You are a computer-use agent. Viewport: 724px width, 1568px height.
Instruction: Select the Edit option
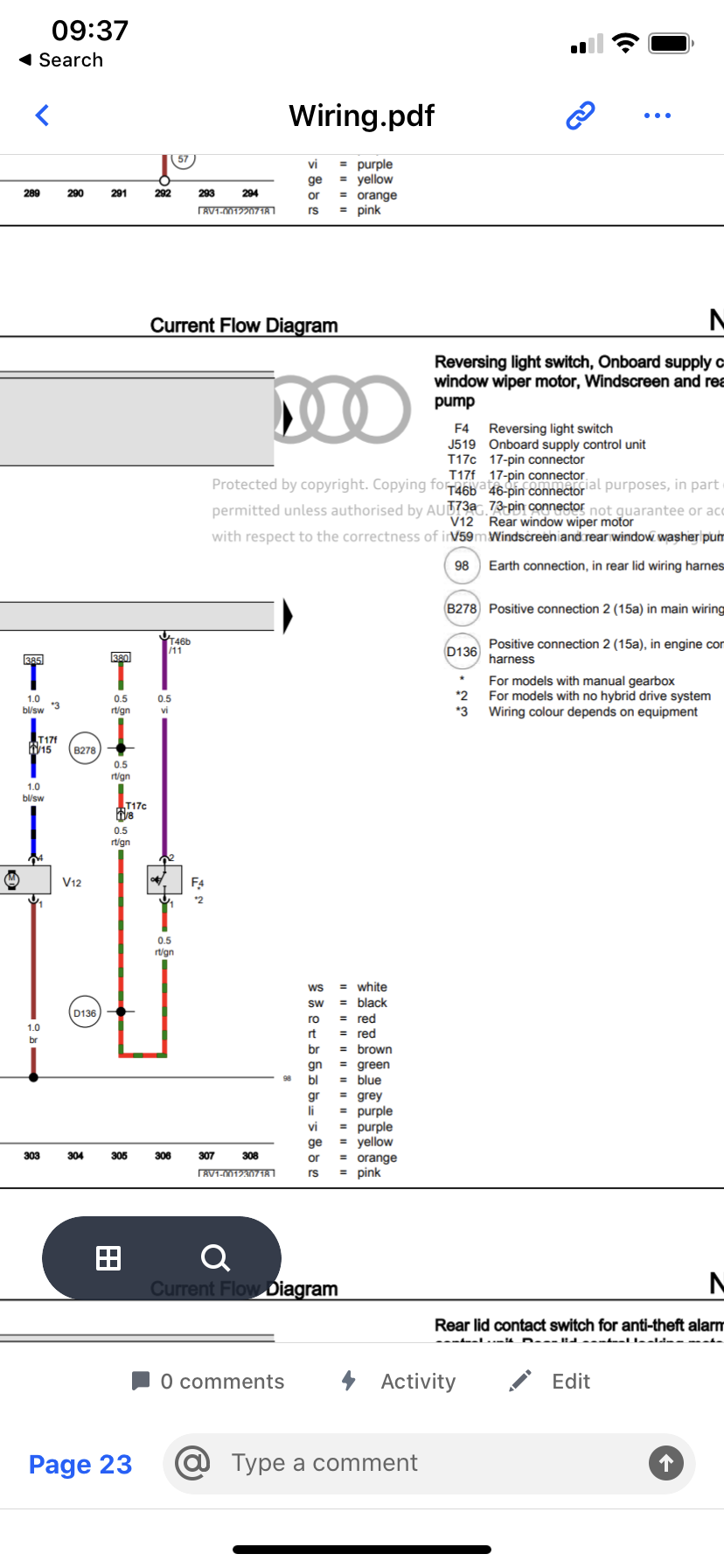(x=550, y=1381)
